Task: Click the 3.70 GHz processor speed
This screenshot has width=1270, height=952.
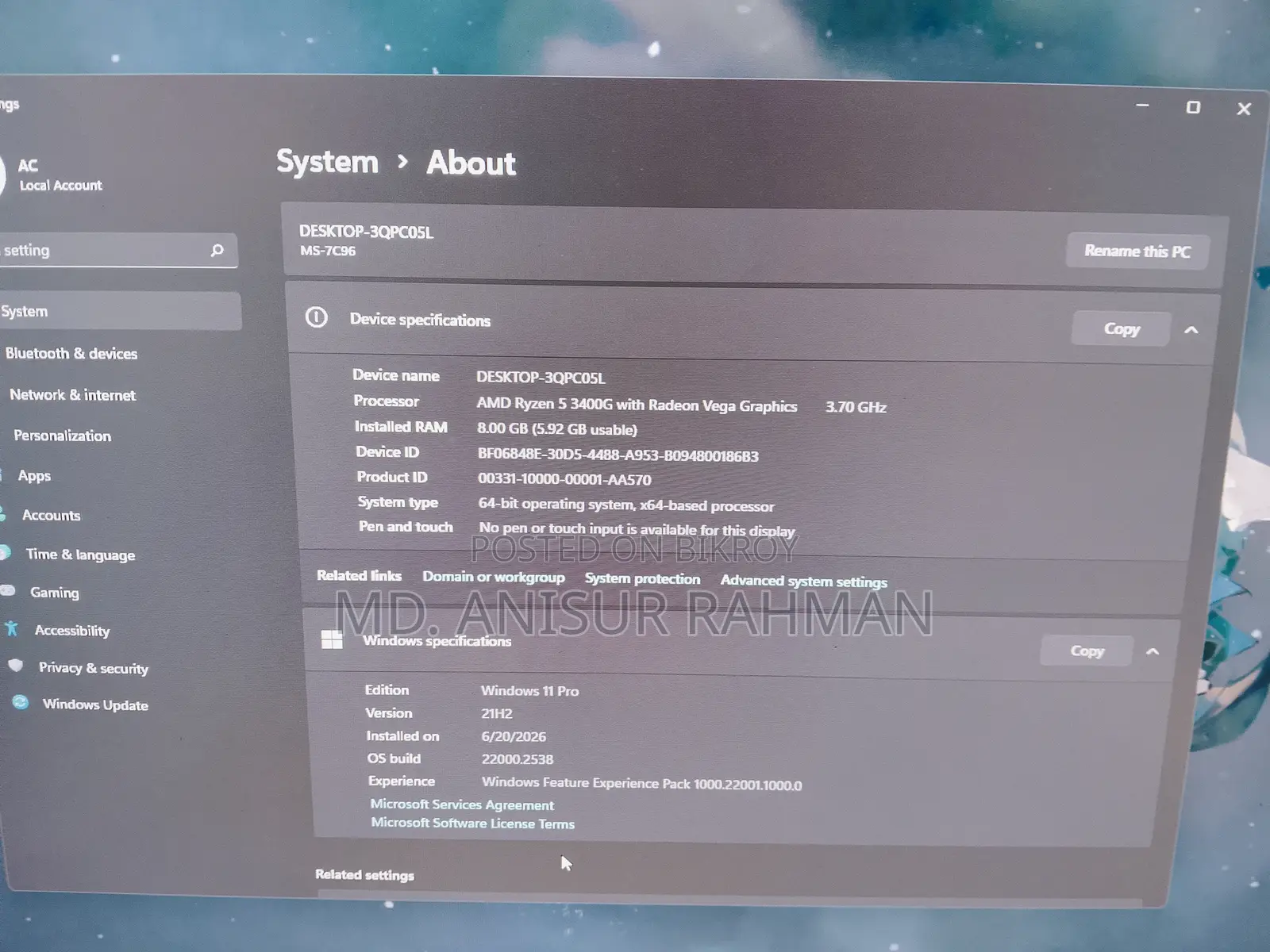Action: [856, 407]
